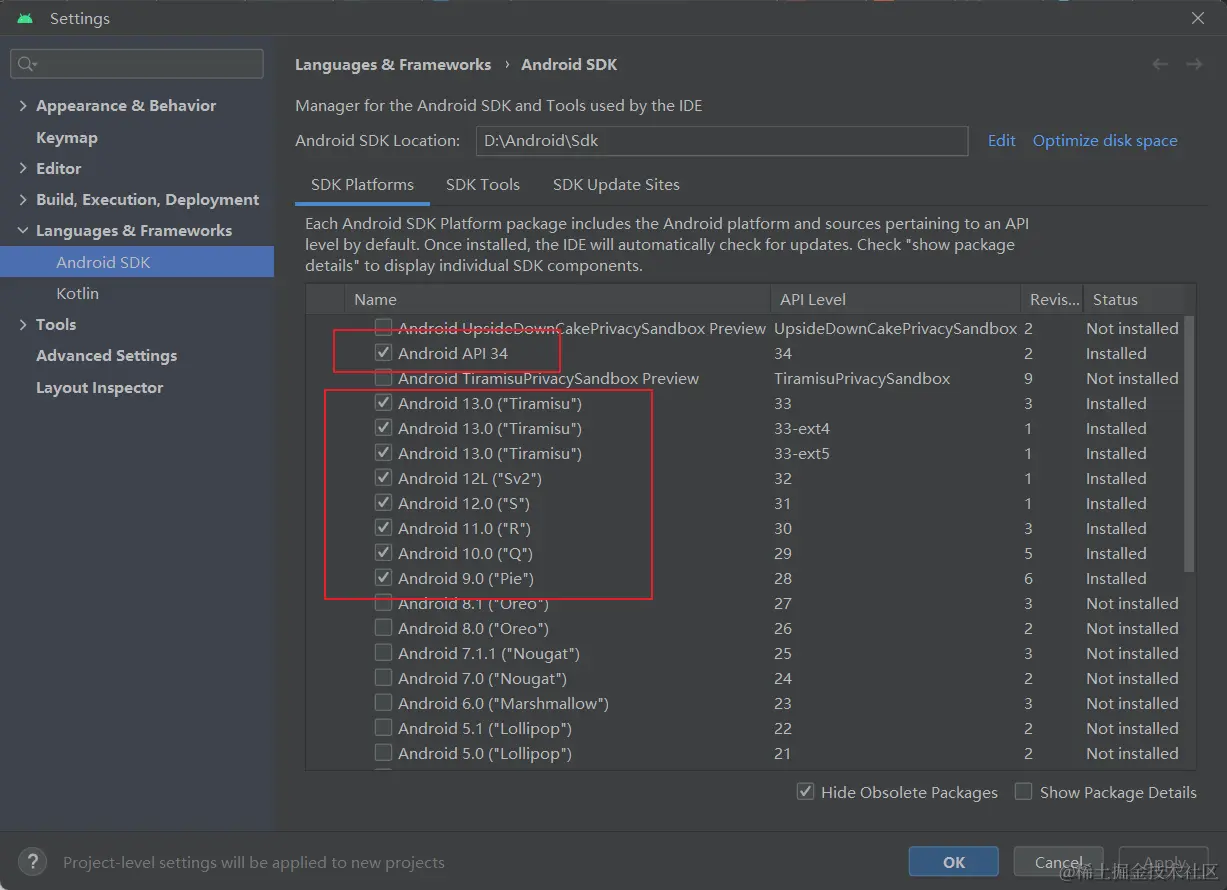Collapse Languages & Frameworks section
The height and width of the screenshot is (890, 1227).
pos(23,231)
